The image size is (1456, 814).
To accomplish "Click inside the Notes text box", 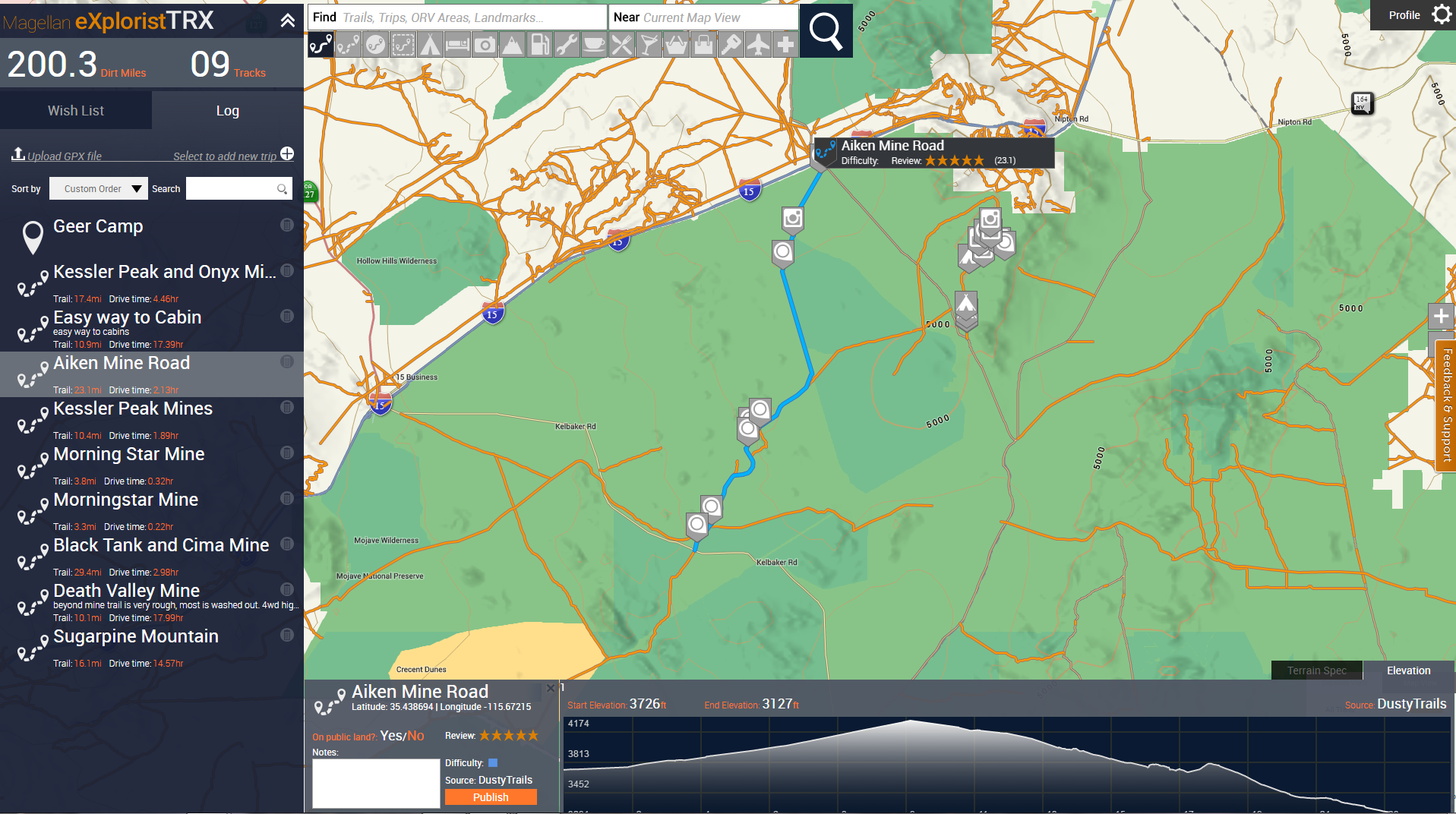I will click(x=375, y=782).
